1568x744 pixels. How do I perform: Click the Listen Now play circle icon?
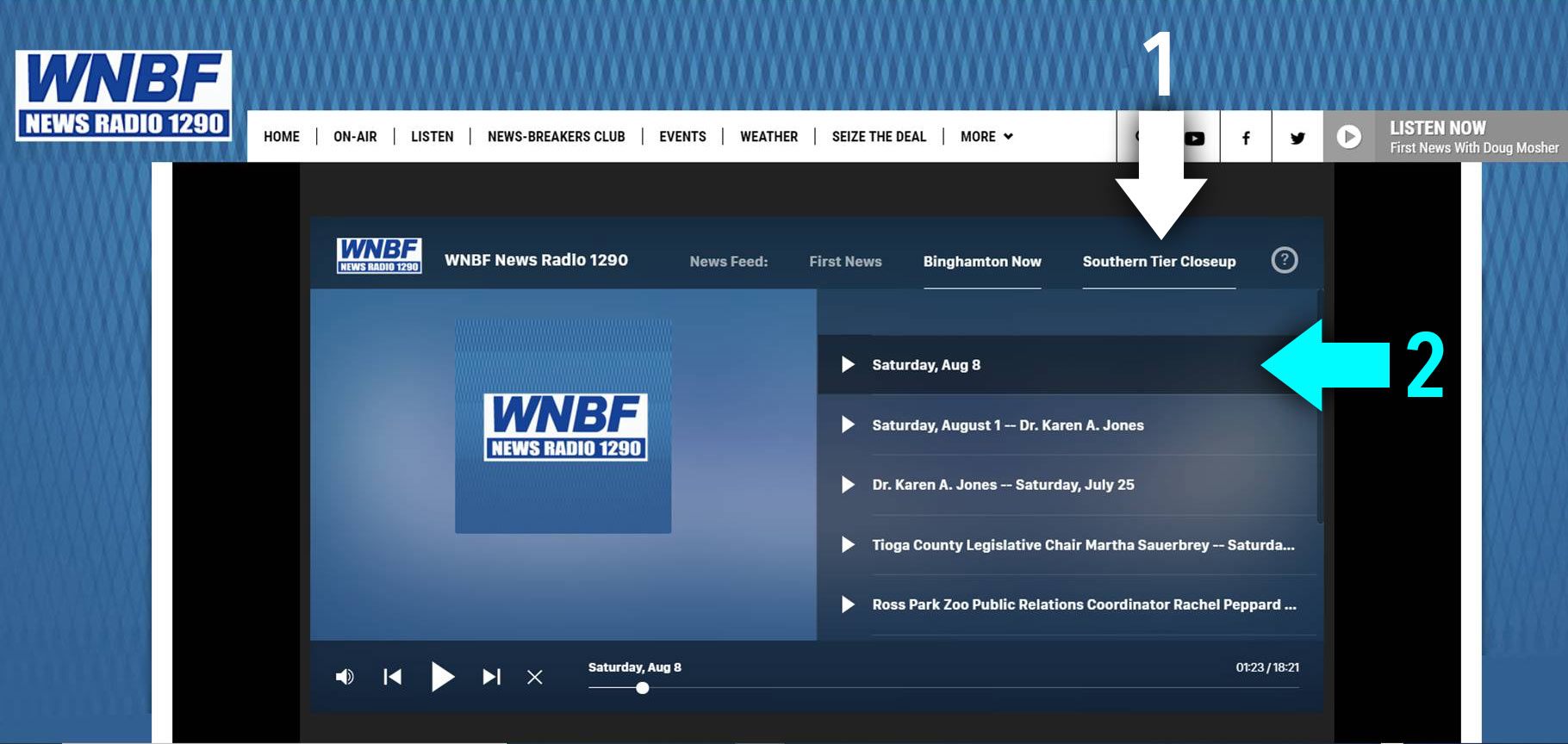tap(1349, 137)
